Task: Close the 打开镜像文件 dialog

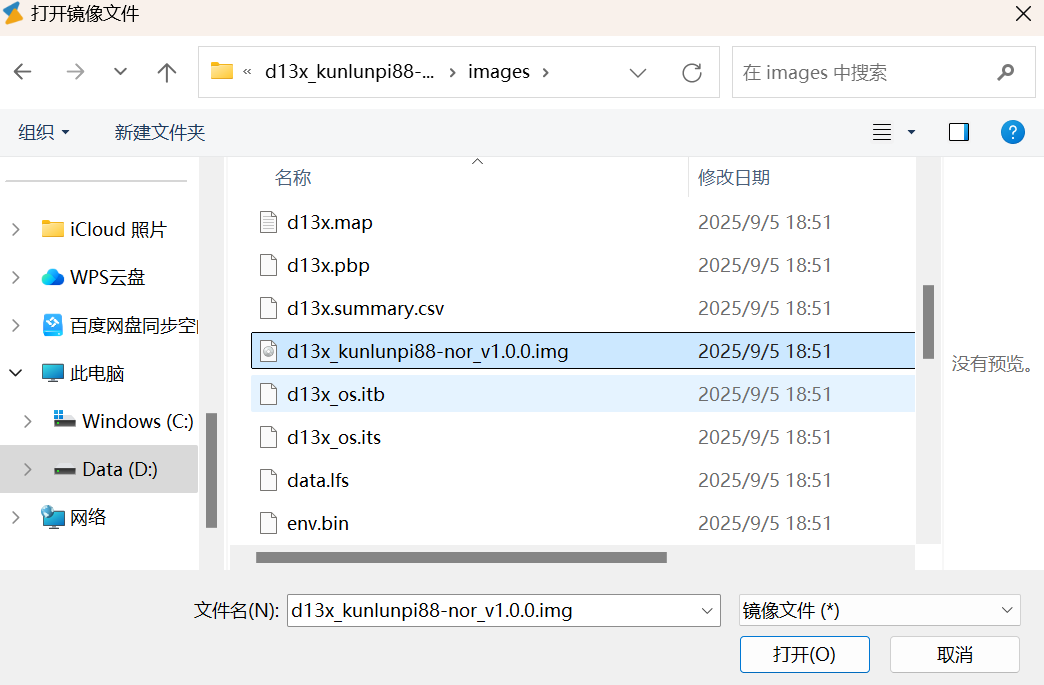Action: click(x=1023, y=13)
